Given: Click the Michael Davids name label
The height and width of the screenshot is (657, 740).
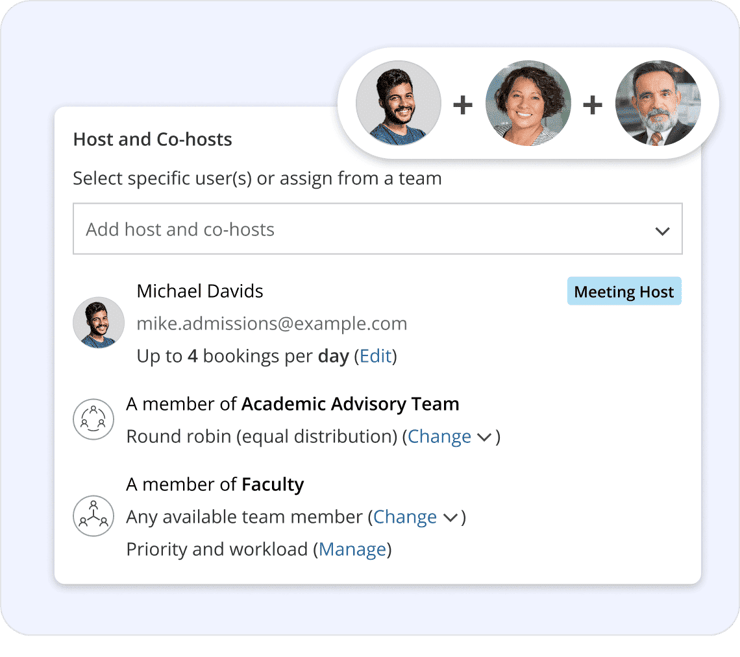Looking at the screenshot, I should pyautogui.click(x=200, y=291).
